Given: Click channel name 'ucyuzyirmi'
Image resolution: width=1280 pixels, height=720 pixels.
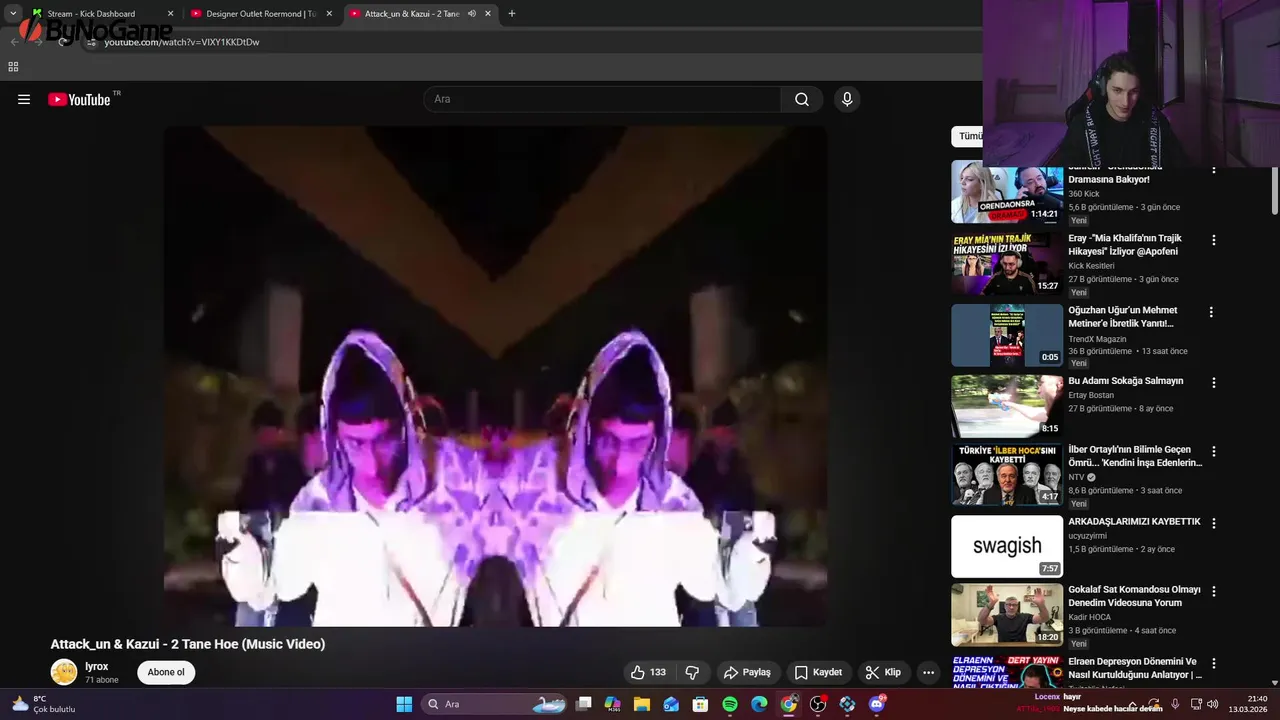Looking at the screenshot, I should pos(1087,536).
